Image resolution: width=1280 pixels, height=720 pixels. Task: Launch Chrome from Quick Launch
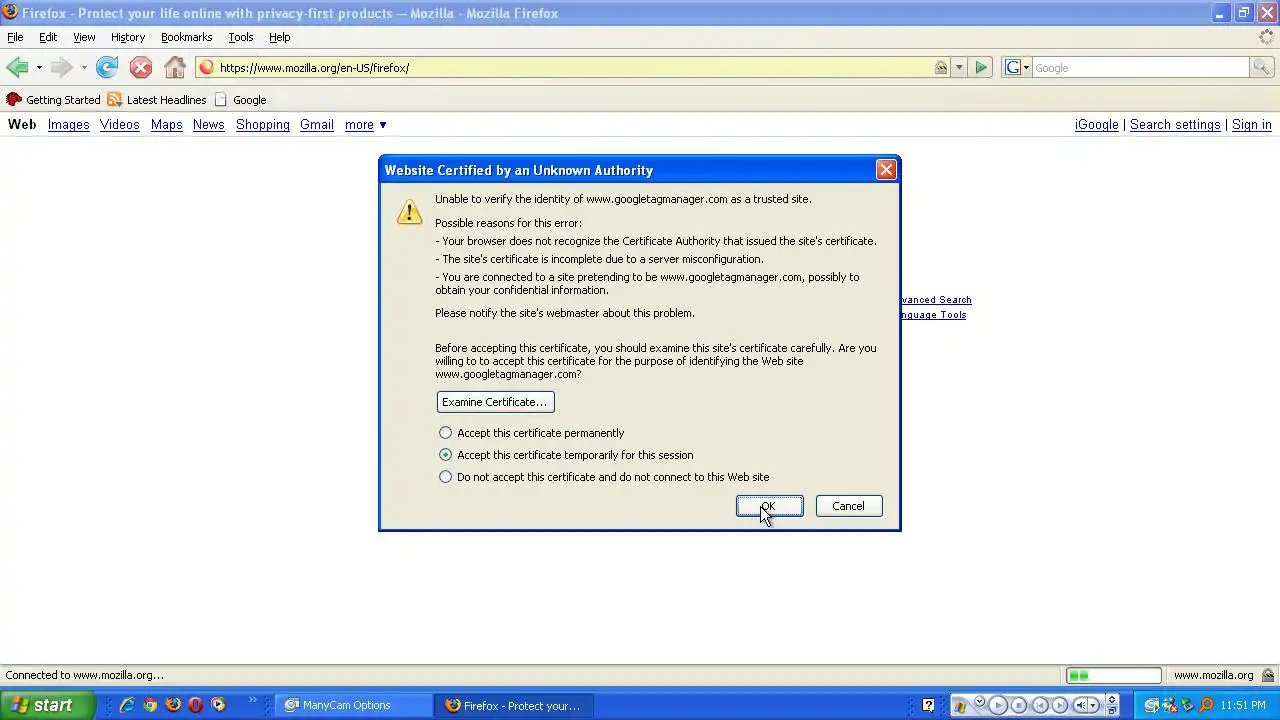pos(150,705)
